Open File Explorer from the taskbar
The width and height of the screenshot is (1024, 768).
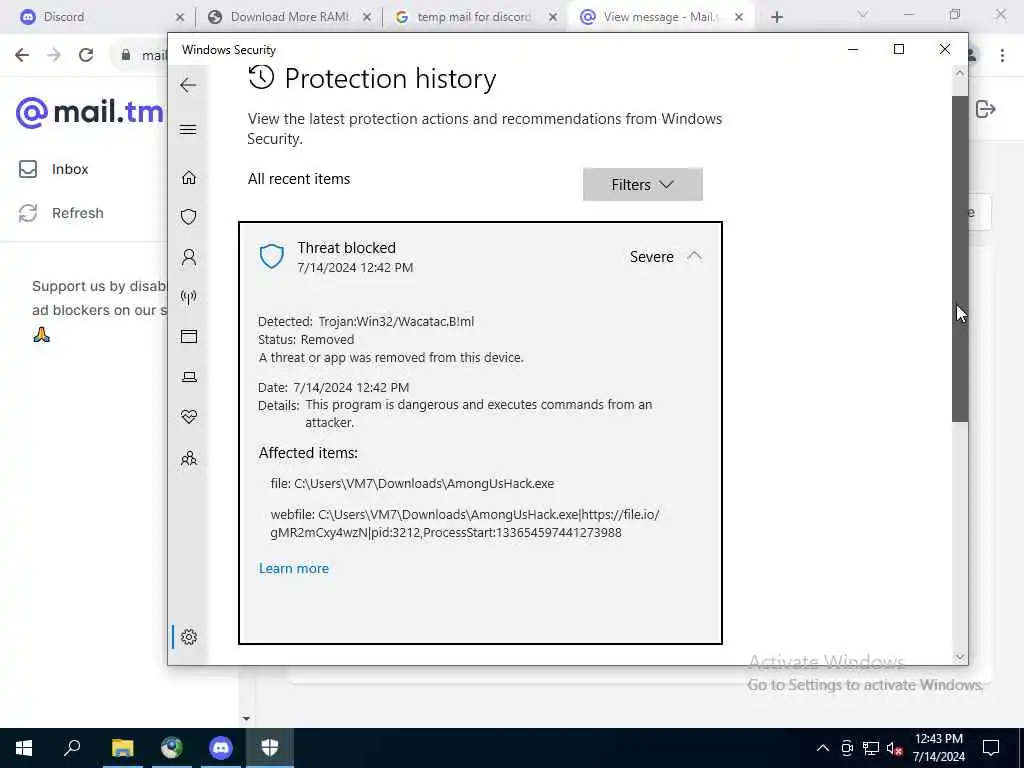pos(122,747)
